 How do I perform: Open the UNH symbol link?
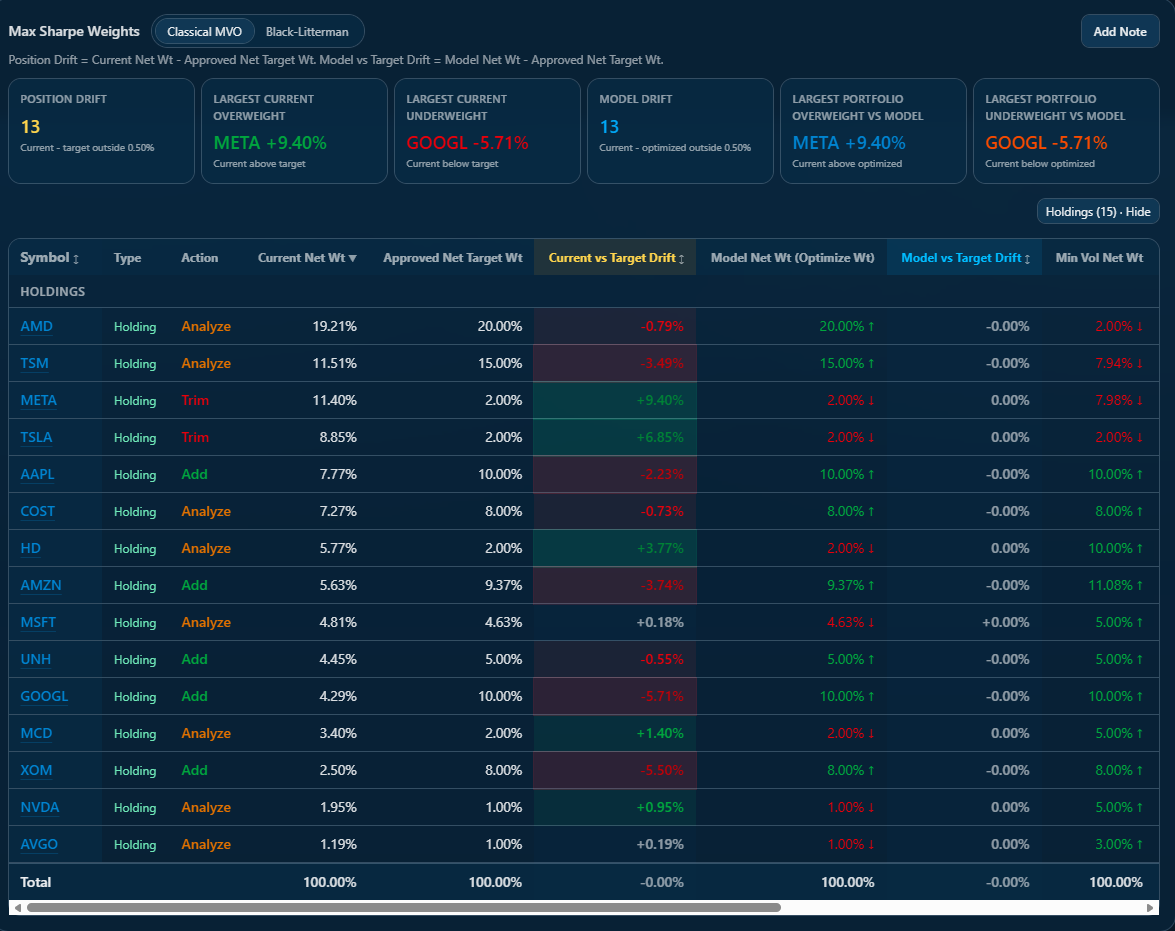(x=35, y=659)
